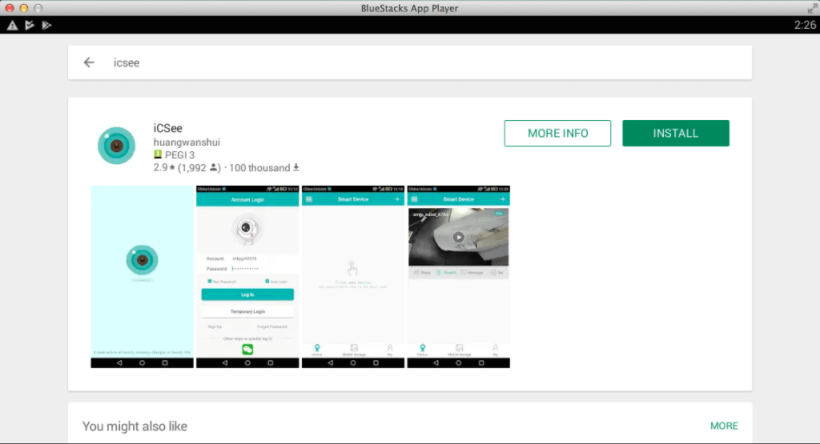
Task: Click the 2.9 star rating text
Action: 164,168
